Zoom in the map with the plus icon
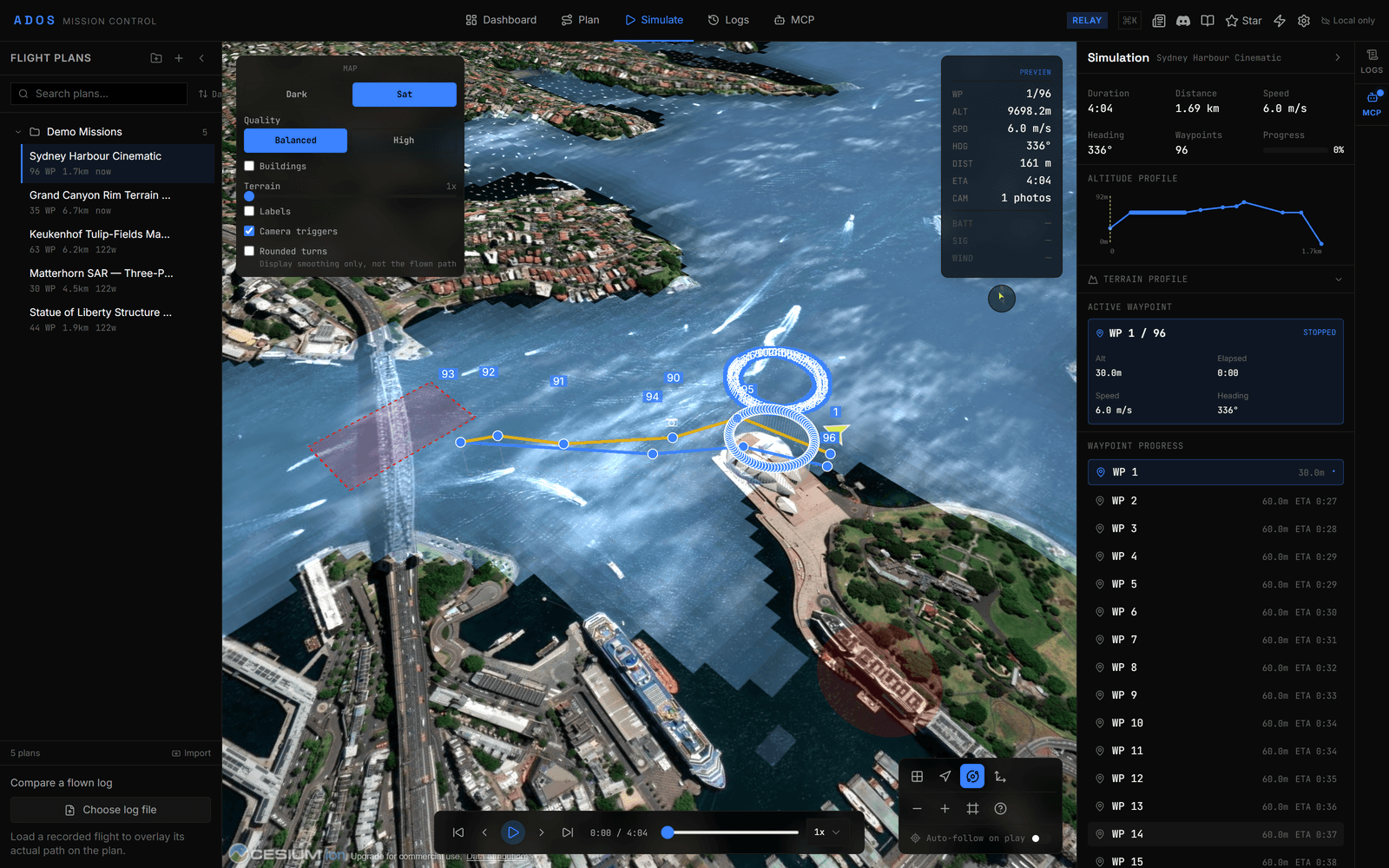The width and height of the screenshot is (1389, 868). tap(945, 809)
